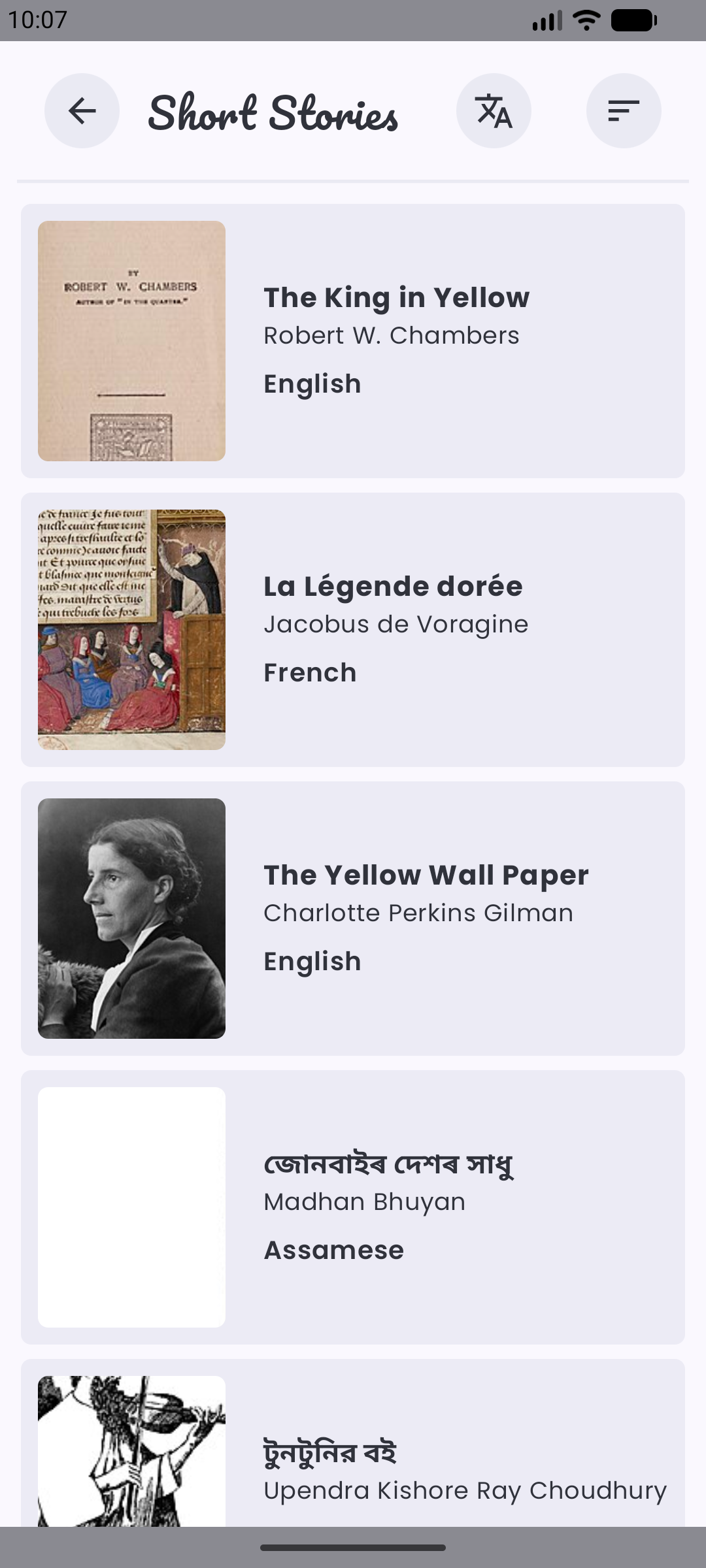Tap the blank cover of the Assamese book
The width and height of the screenshot is (706, 1568).
[131, 1207]
